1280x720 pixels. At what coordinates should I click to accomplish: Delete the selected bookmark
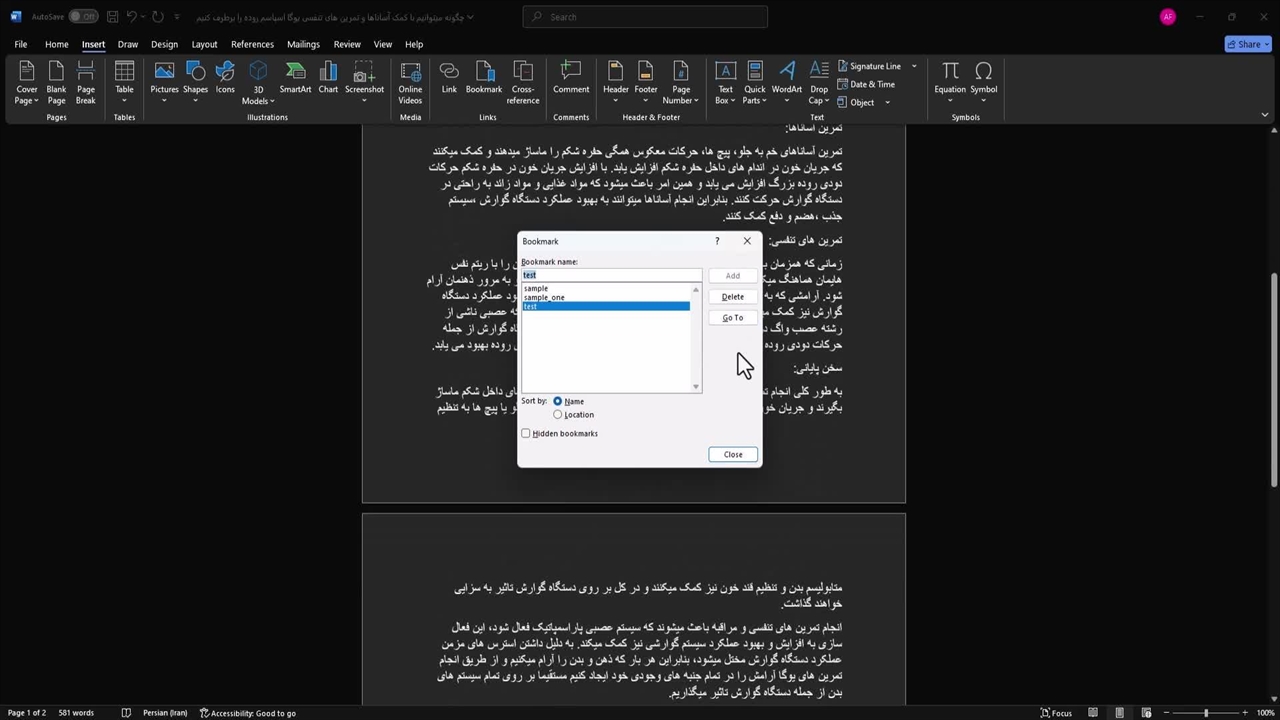point(732,297)
